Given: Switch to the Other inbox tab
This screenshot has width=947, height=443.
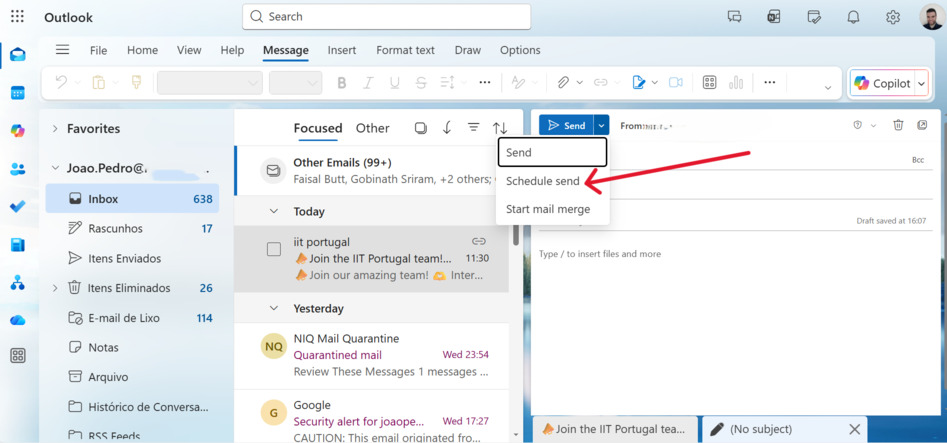Looking at the screenshot, I should [x=373, y=128].
